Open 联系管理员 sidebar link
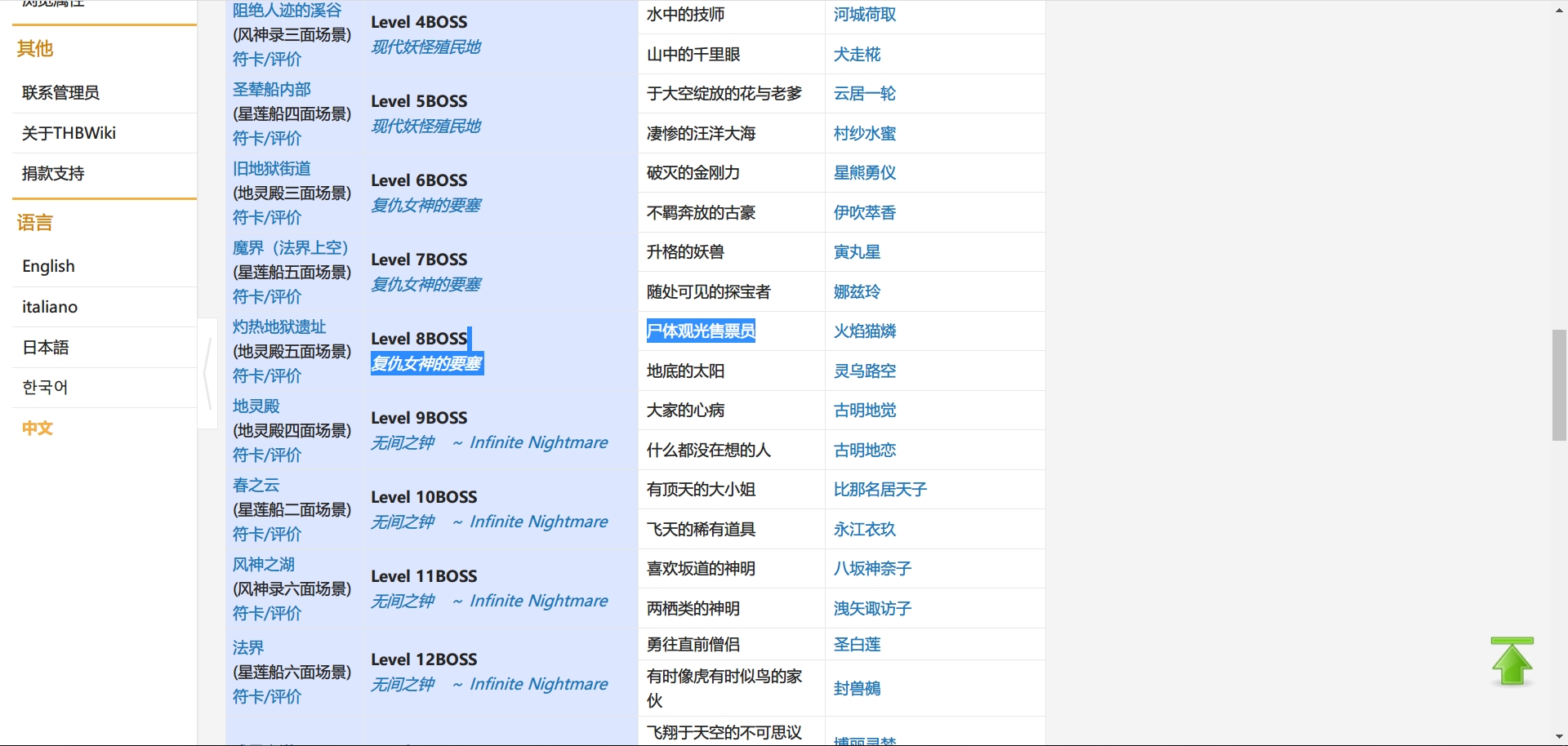This screenshot has width=1568, height=746. click(x=60, y=93)
